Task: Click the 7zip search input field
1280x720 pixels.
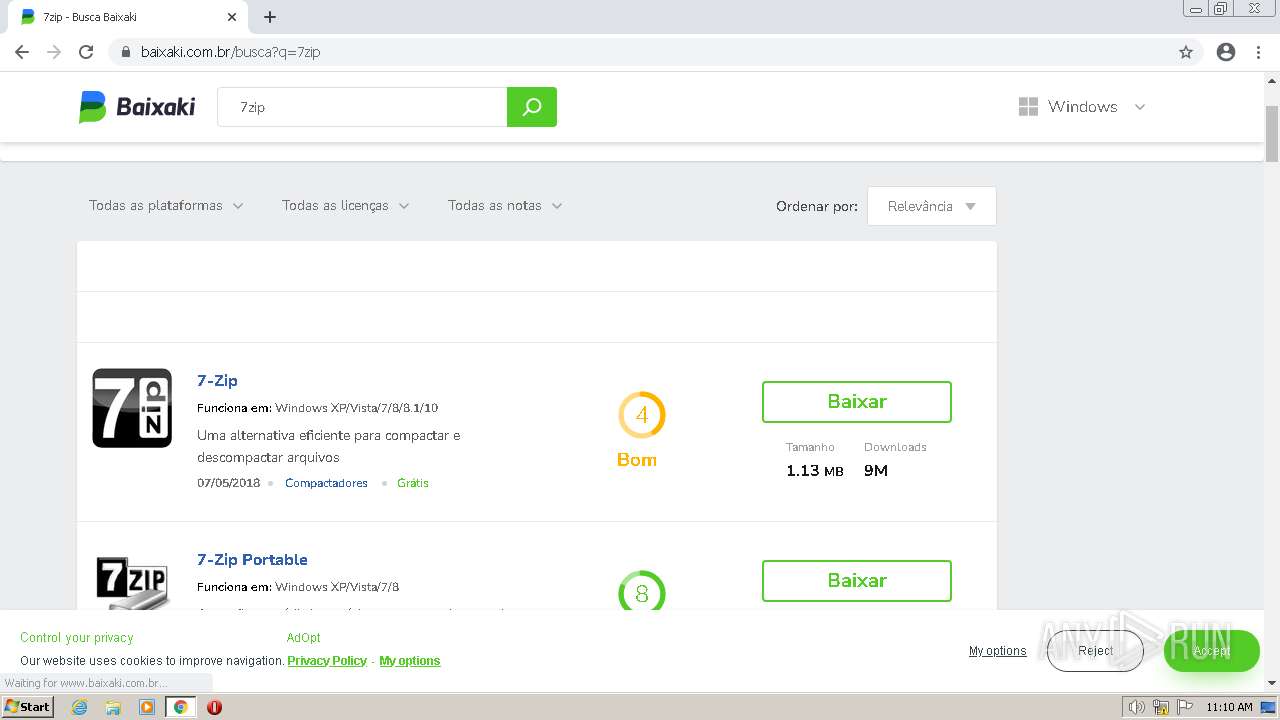Action: (362, 107)
